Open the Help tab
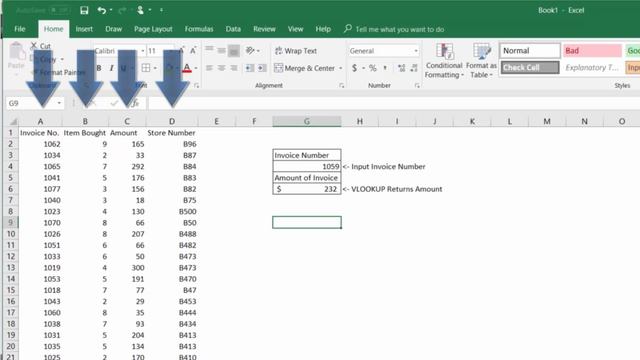This screenshot has height=360, width=640. point(323,29)
